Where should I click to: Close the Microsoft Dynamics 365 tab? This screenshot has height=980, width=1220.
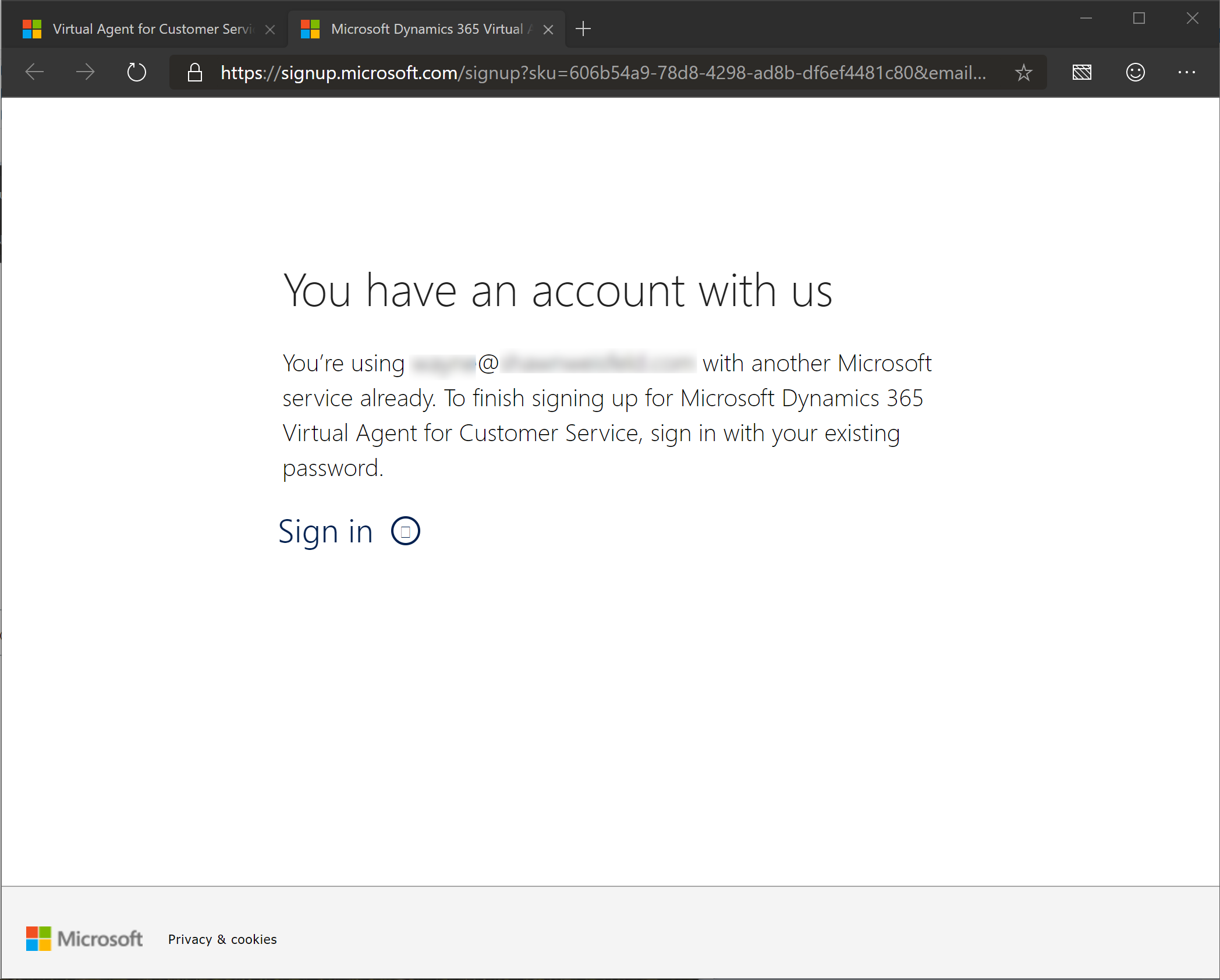[548, 29]
